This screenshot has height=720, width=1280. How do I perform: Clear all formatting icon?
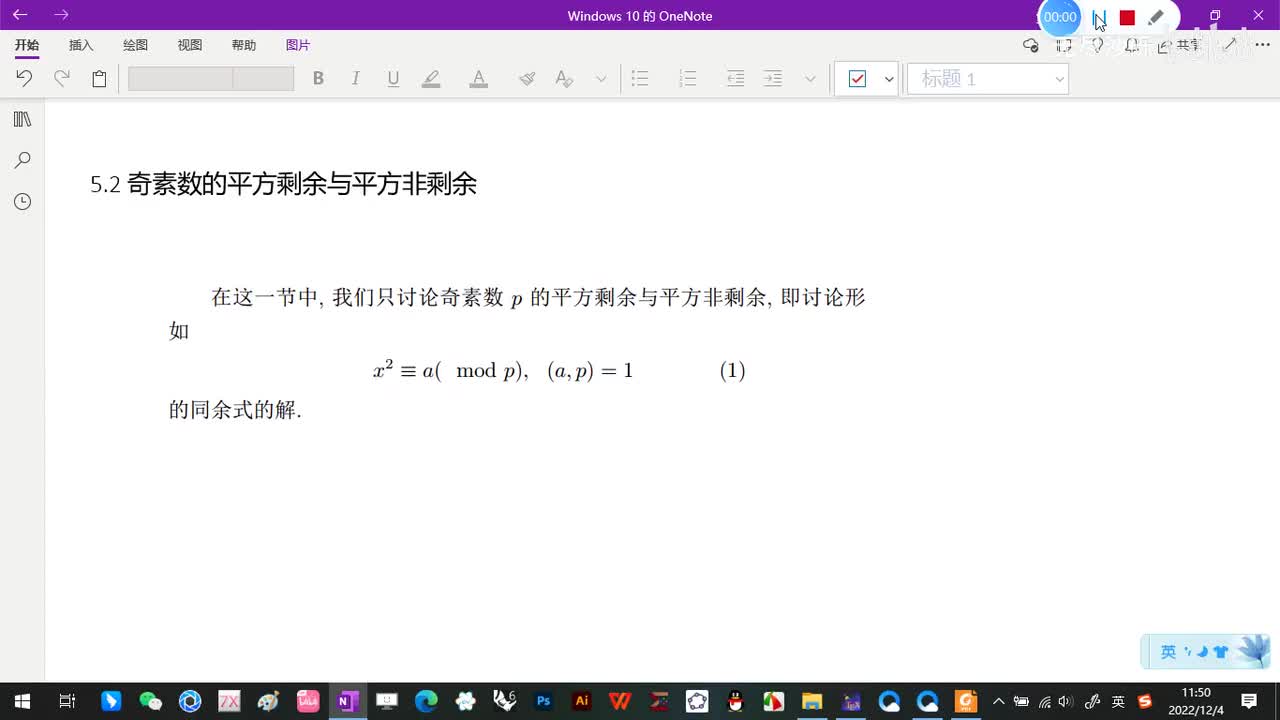pyautogui.click(x=564, y=78)
